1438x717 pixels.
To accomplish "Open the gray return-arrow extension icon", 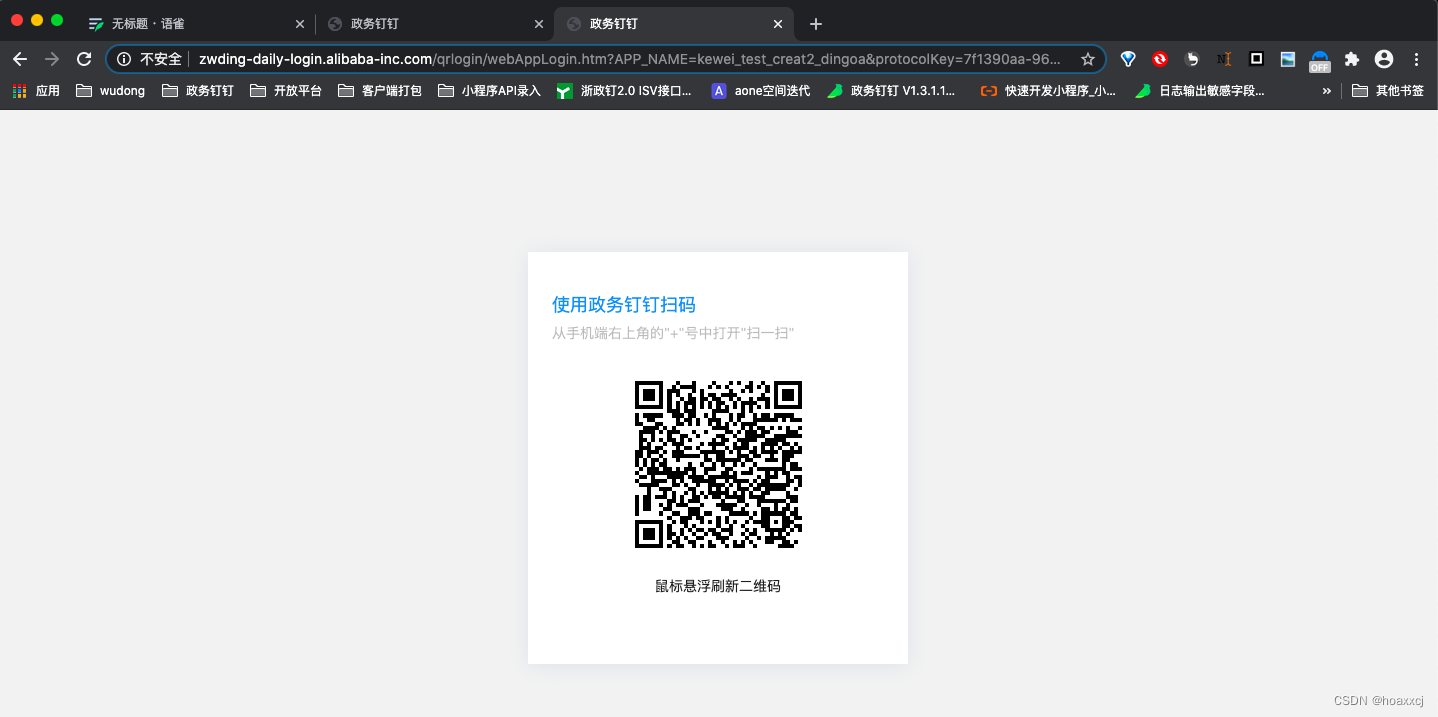I will click(1192, 59).
